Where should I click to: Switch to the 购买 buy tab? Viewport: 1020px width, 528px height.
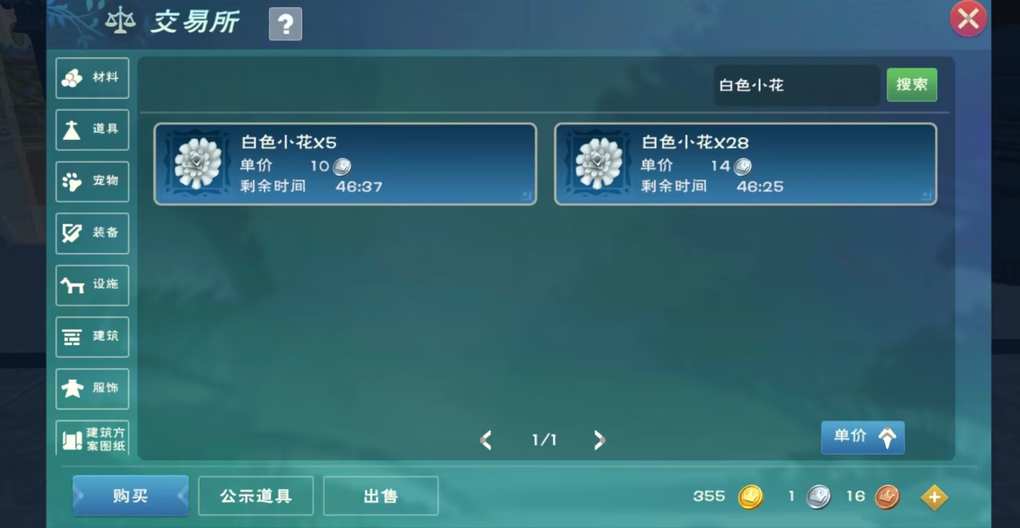click(131, 495)
